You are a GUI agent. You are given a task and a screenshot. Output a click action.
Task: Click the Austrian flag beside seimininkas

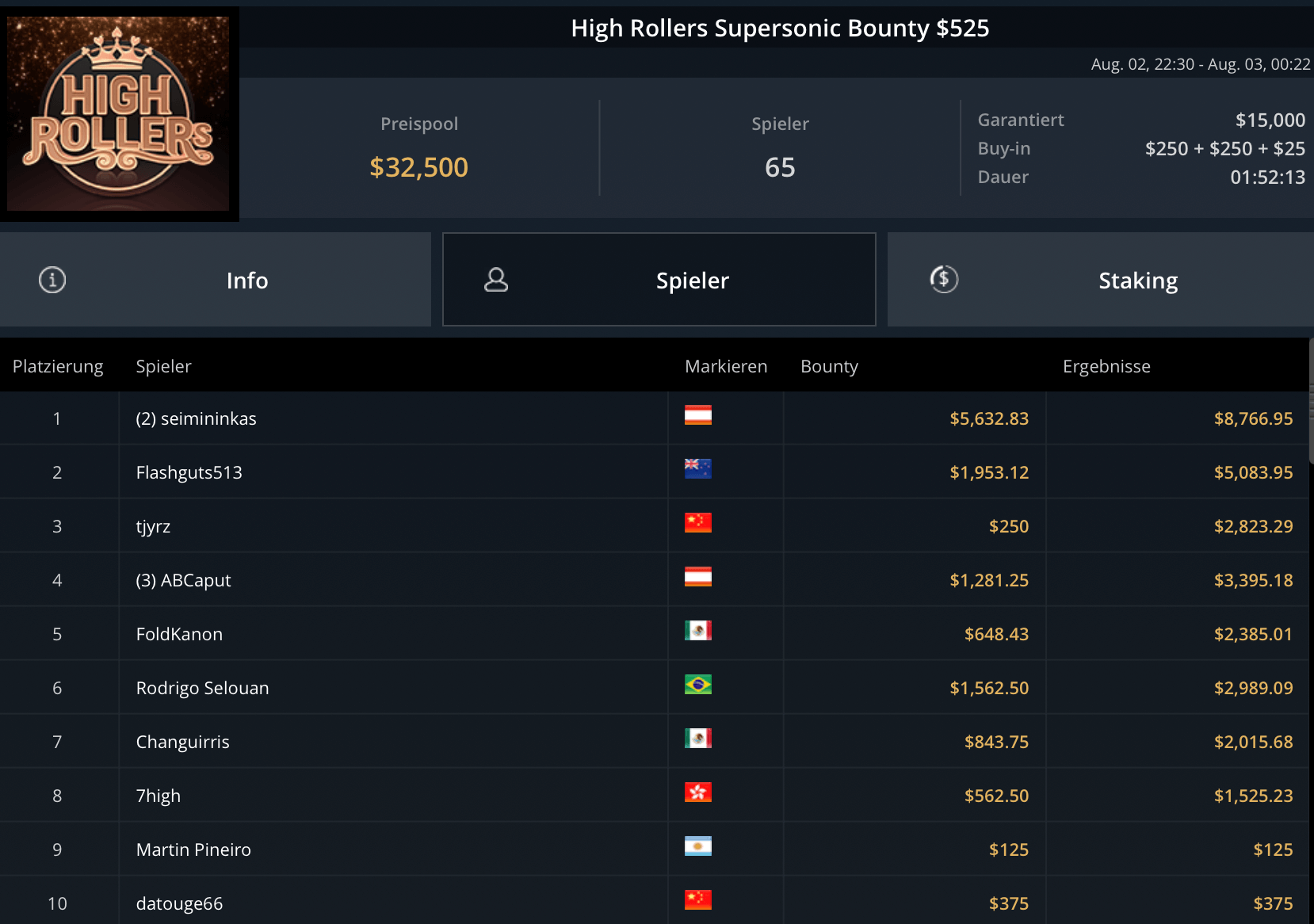click(697, 415)
